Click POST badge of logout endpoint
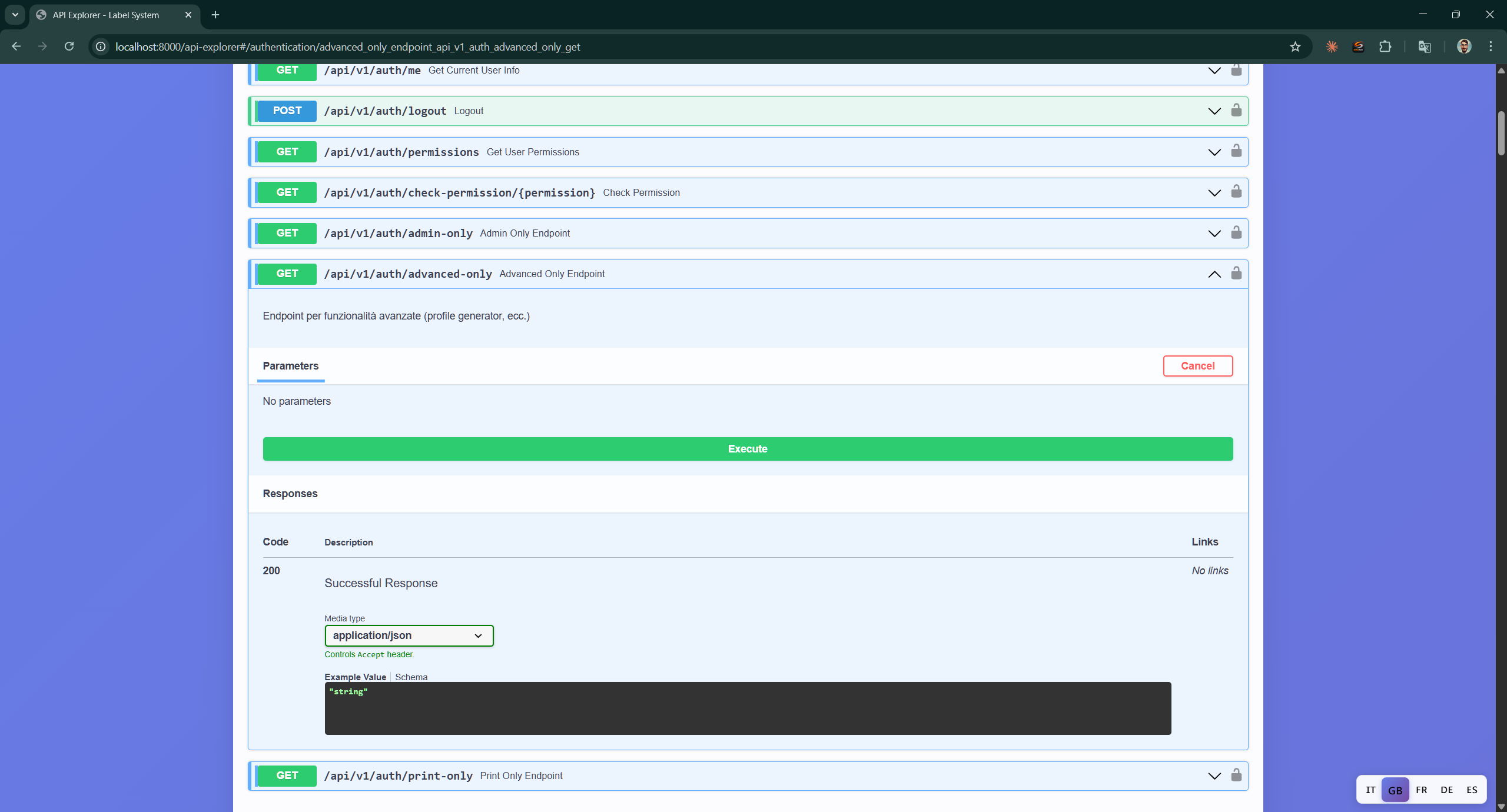 click(x=287, y=111)
